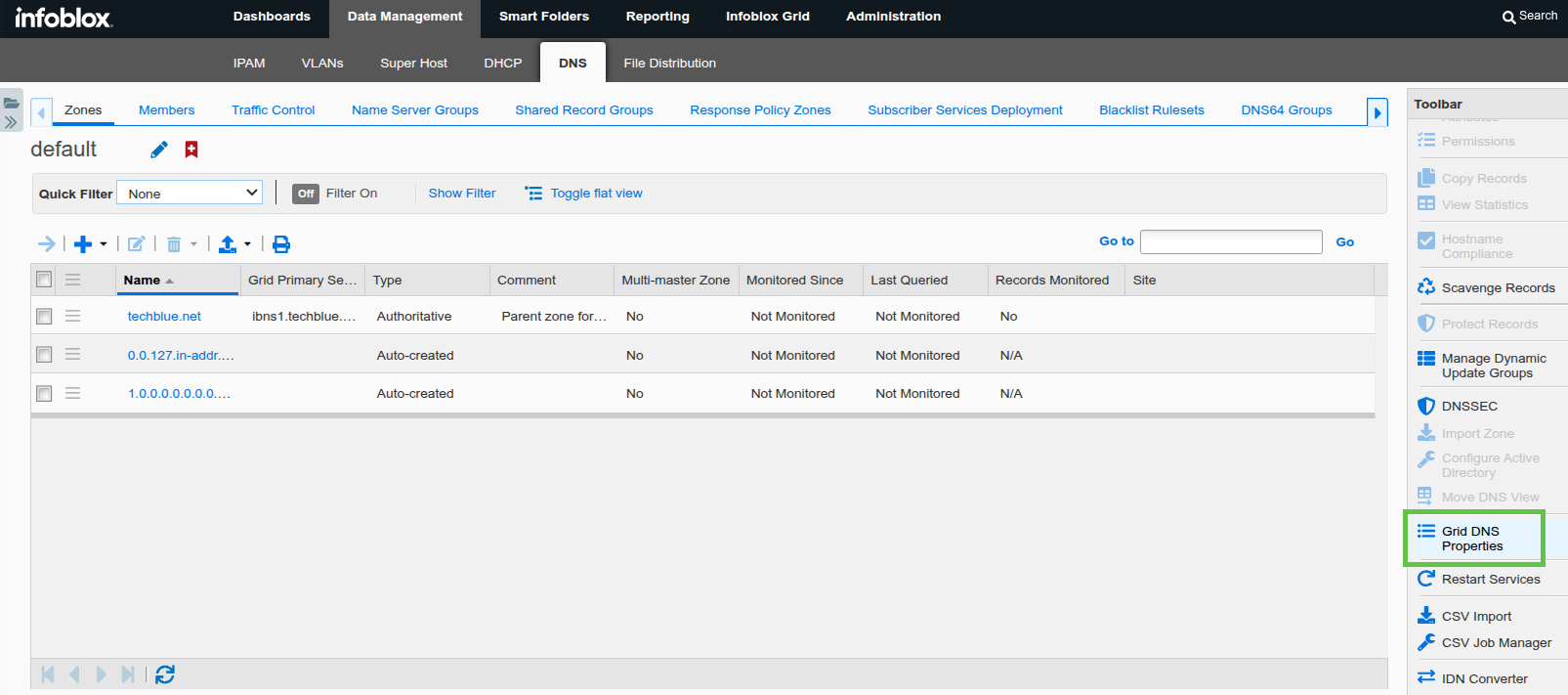Click the print icon

pyautogui.click(x=281, y=244)
